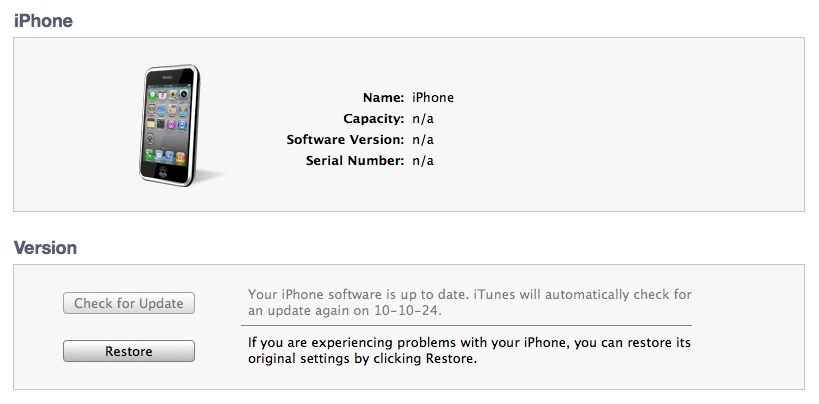
Task: Select the Capacity label
Action: (x=373, y=119)
